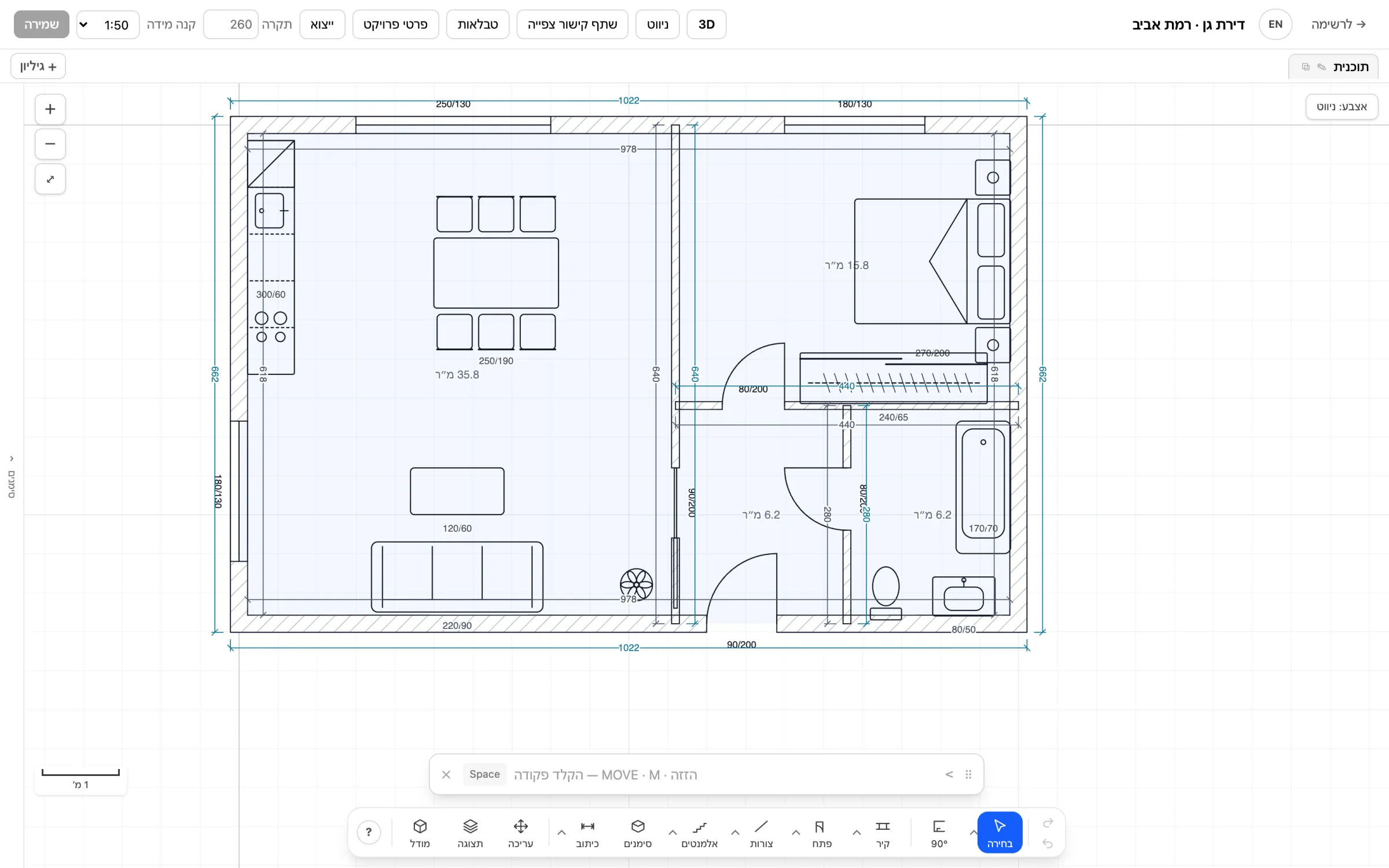Expand options chevron beside פתח tool
Screen dimensions: 1389x868
[796, 833]
